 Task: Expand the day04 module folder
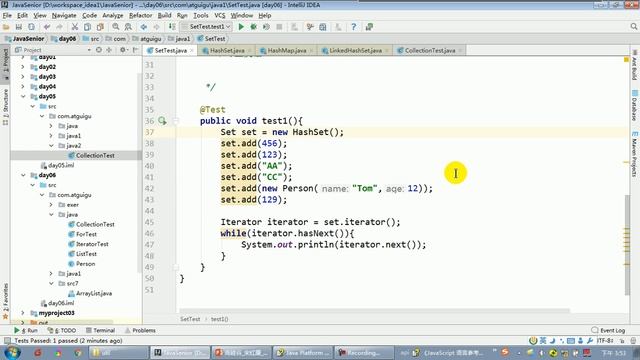[x=23, y=87]
